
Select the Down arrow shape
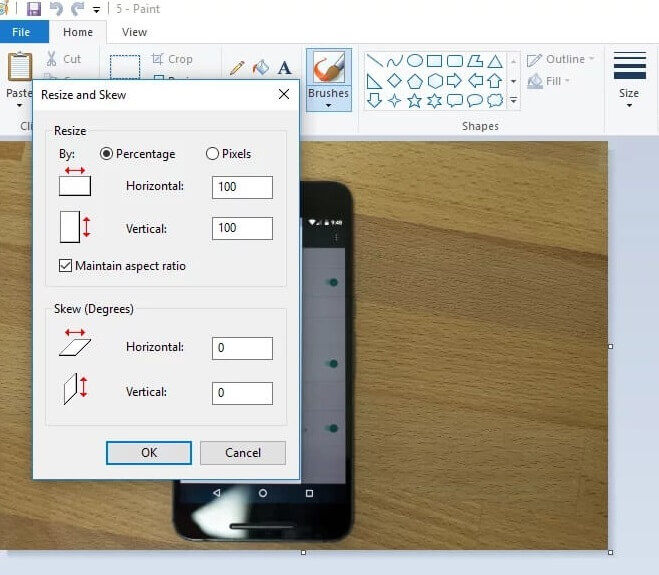[x=374, y=100]
